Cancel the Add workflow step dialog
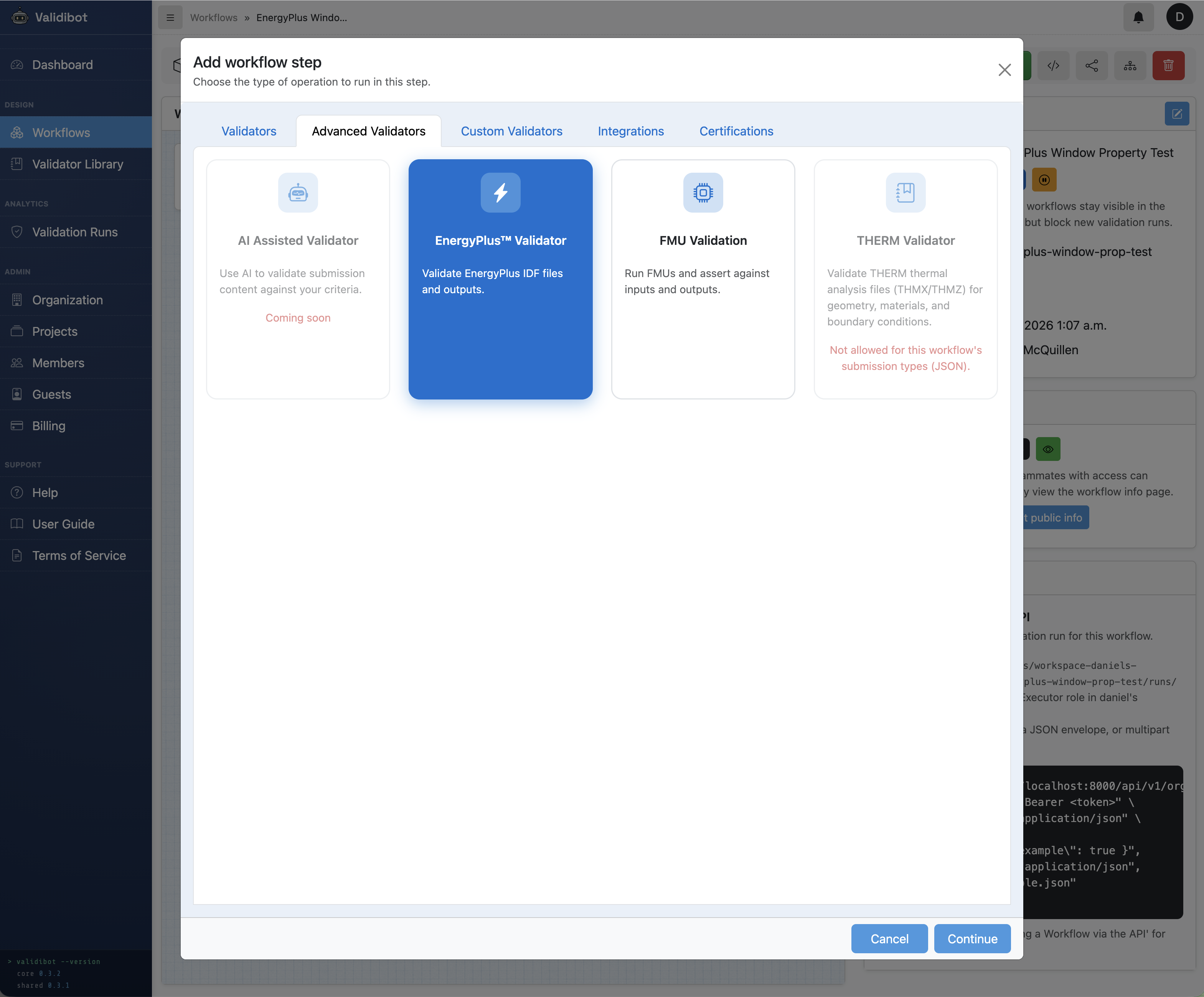Image resolution: width=1204 pixels, height=997 pixels. click(x=889, y=939)
